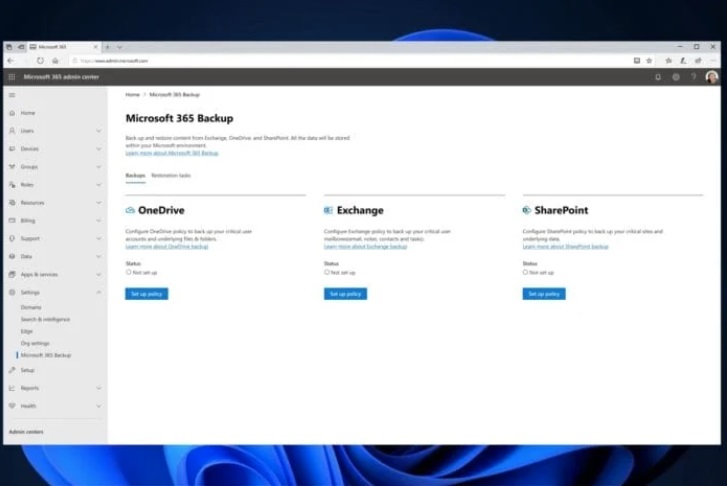This screenshot has height=486, width=727.
Task: Click the Apps & services icon
Action: [12, 275]
